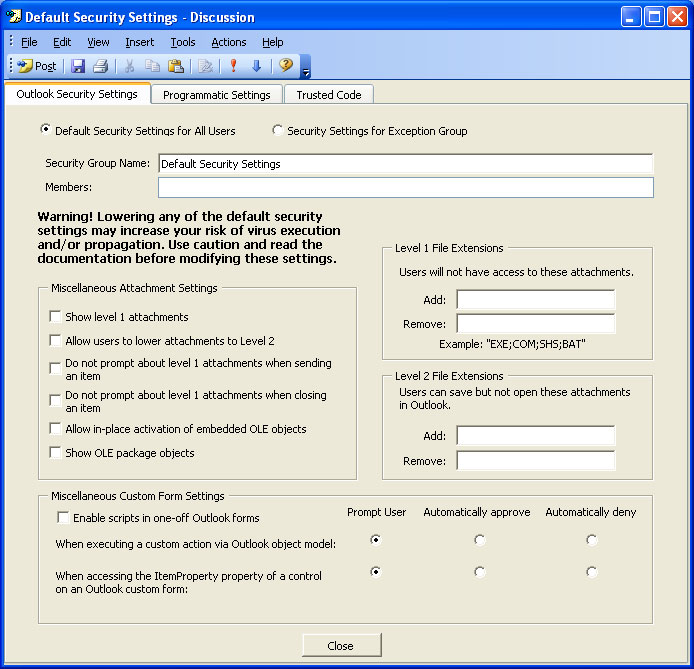Check Do not prompt when closing an item
This screenshot has width=694, height=669.
pyautogui.click(x=55, y=400)
